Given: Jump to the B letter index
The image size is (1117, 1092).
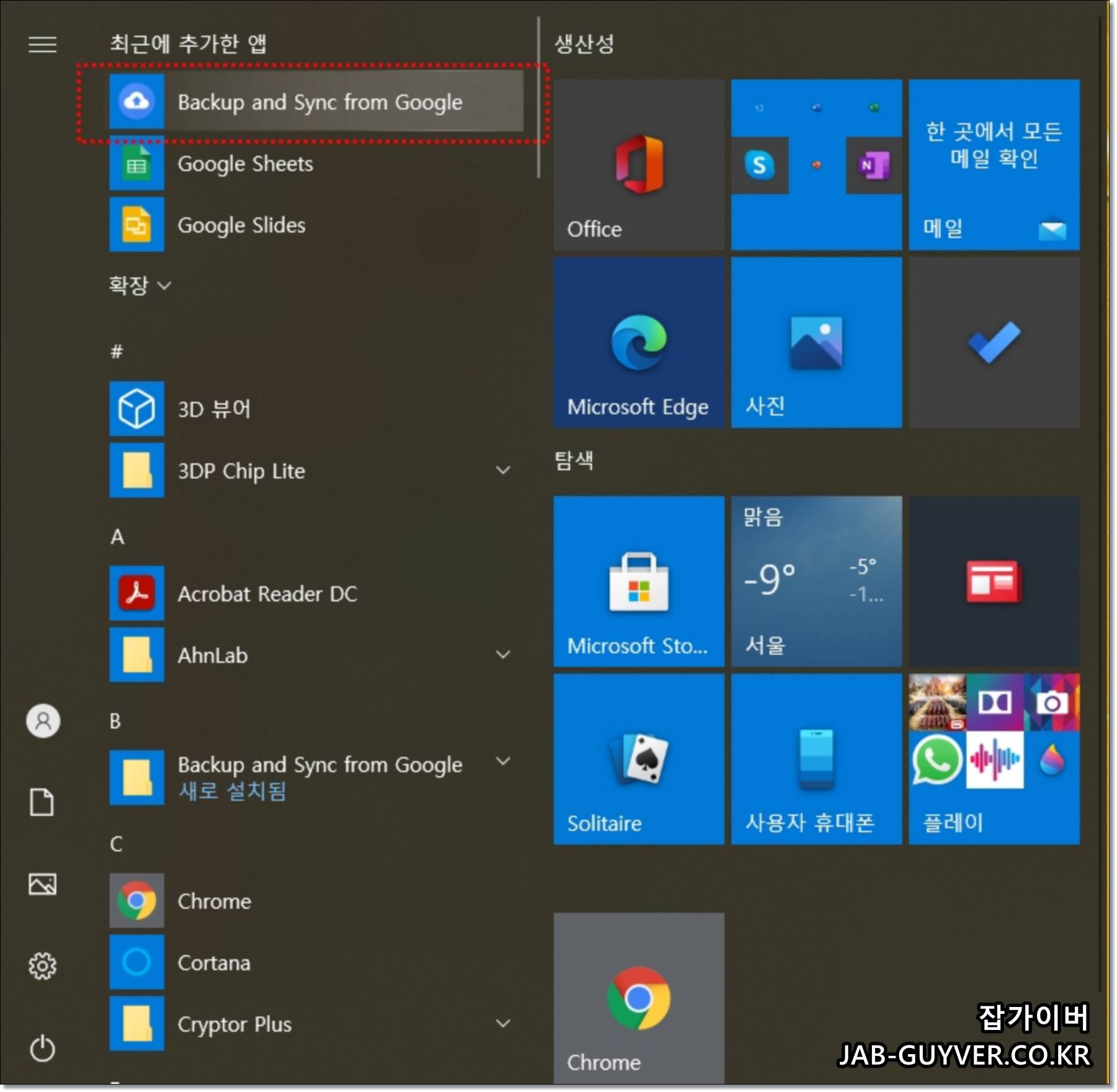Looking at the screenshot, I should (115, 721).
